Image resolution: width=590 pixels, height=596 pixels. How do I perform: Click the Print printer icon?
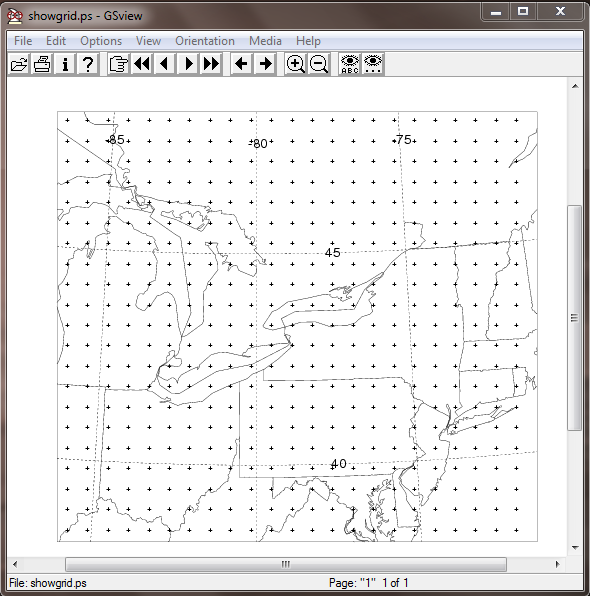click(x=42, y=64)
